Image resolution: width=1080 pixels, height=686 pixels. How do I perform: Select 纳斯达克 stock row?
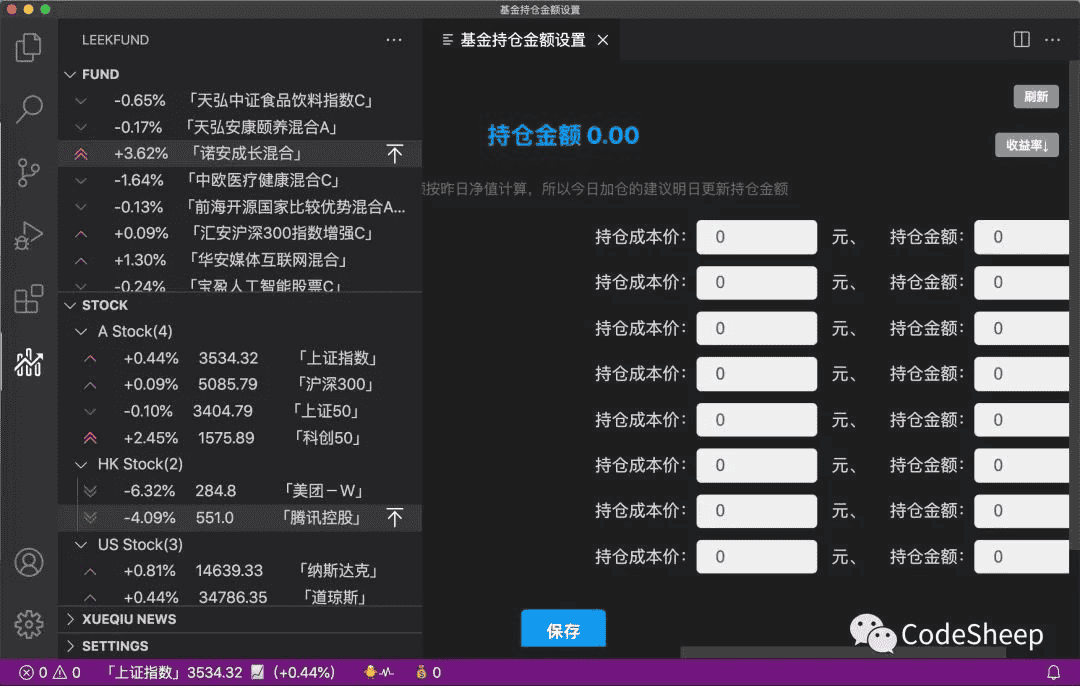point(240,571)
